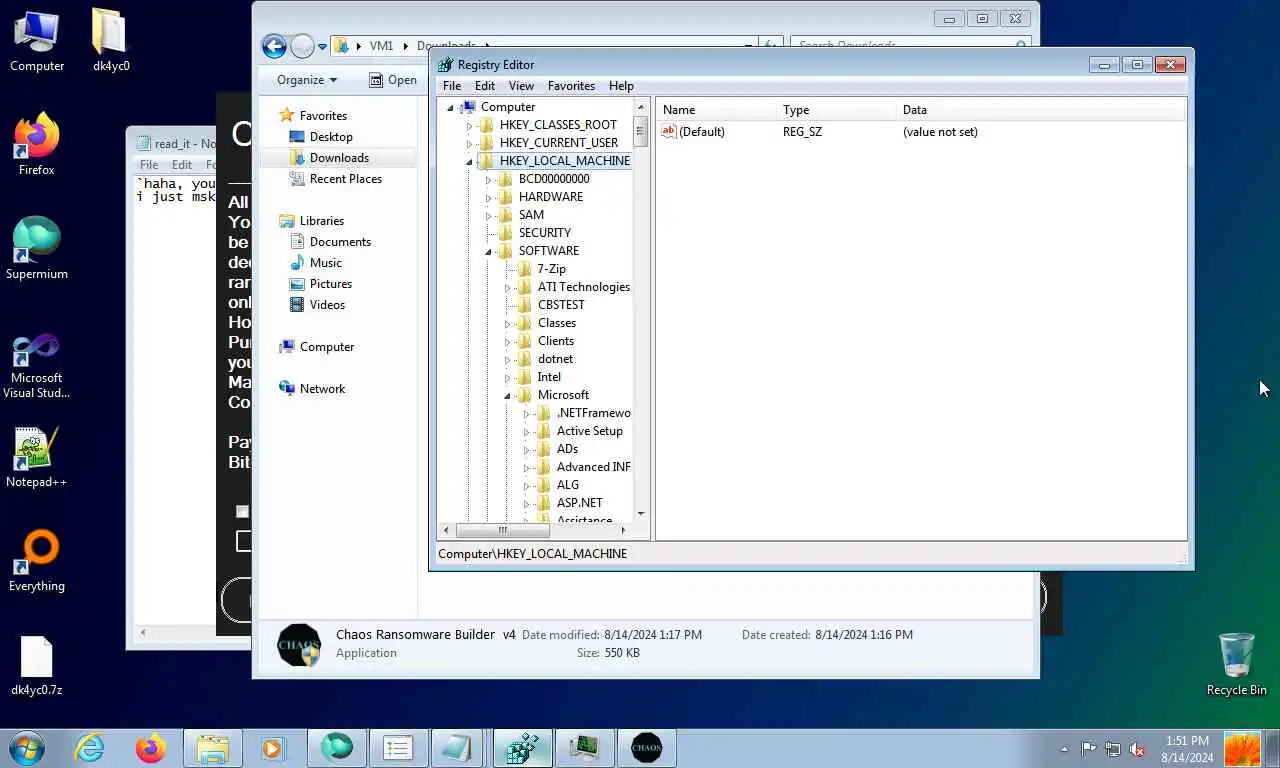
Task: Click the muted volume tray icon
Action: tap(1137, 749)
